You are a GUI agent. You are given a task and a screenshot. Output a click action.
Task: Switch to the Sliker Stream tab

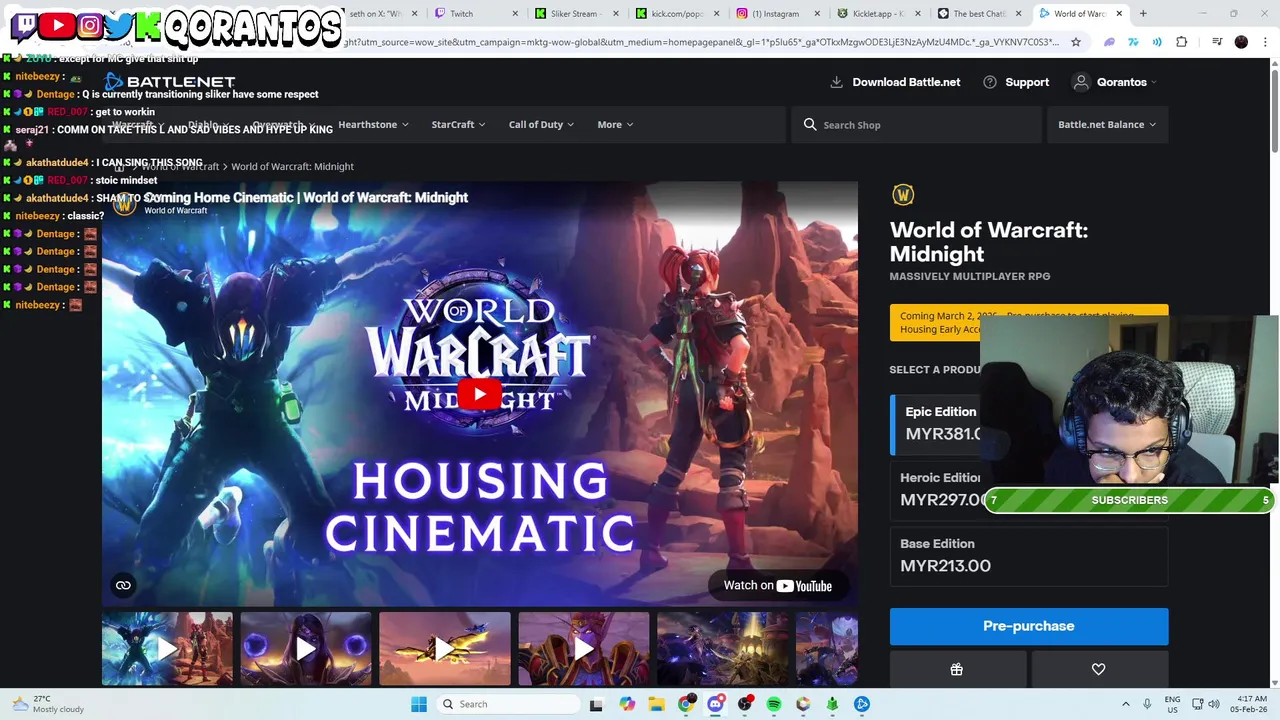tap(577, 14)
